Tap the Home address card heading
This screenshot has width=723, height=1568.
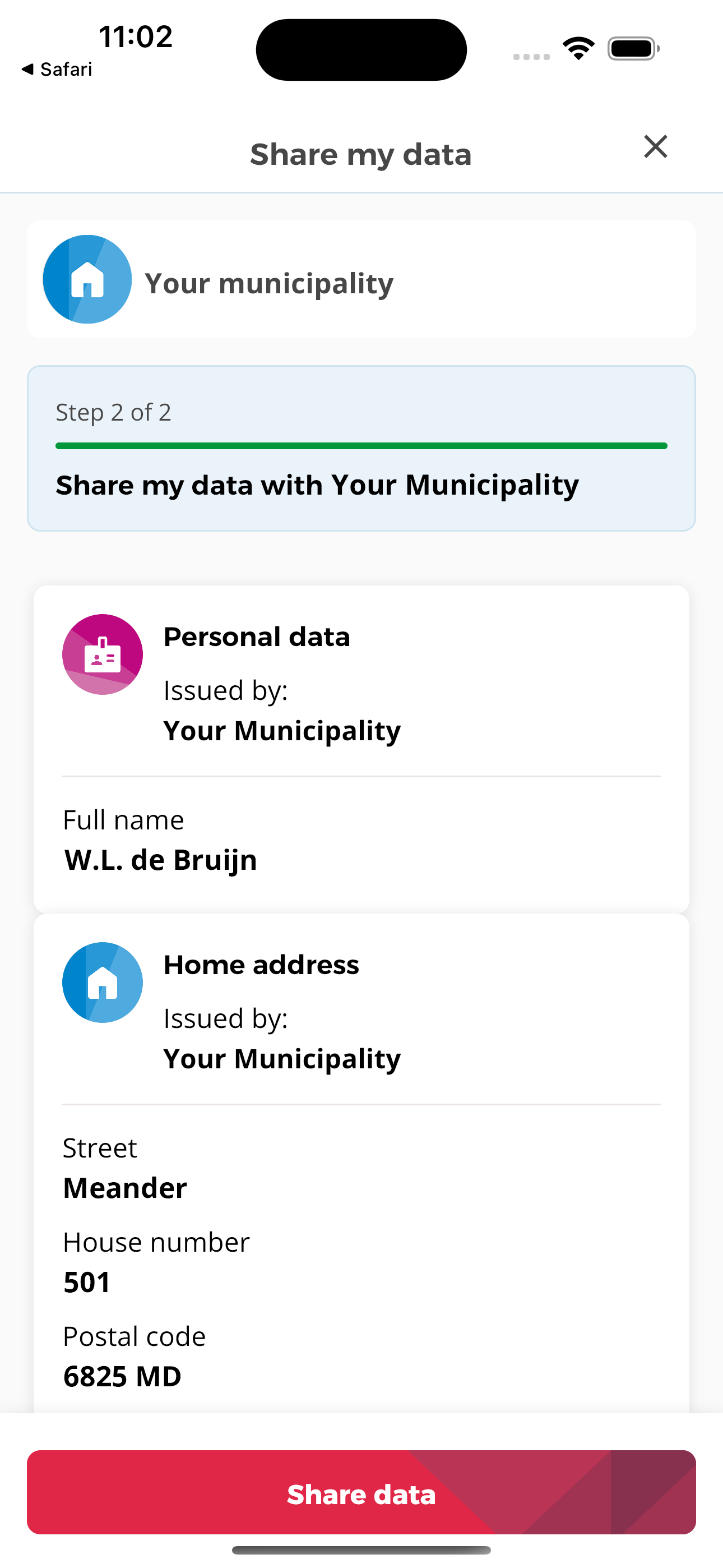point(262,965)
